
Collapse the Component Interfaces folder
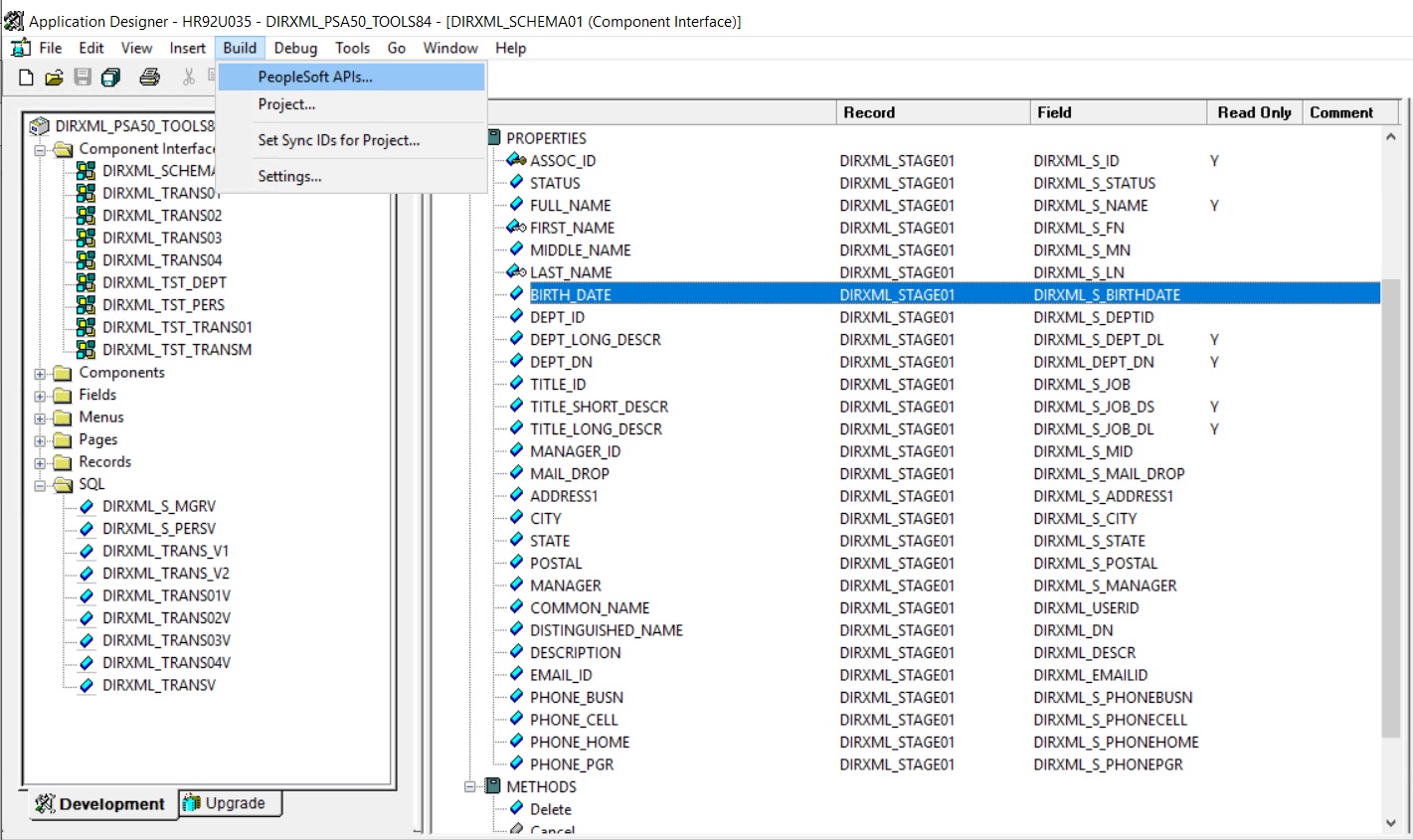[40, 150]
